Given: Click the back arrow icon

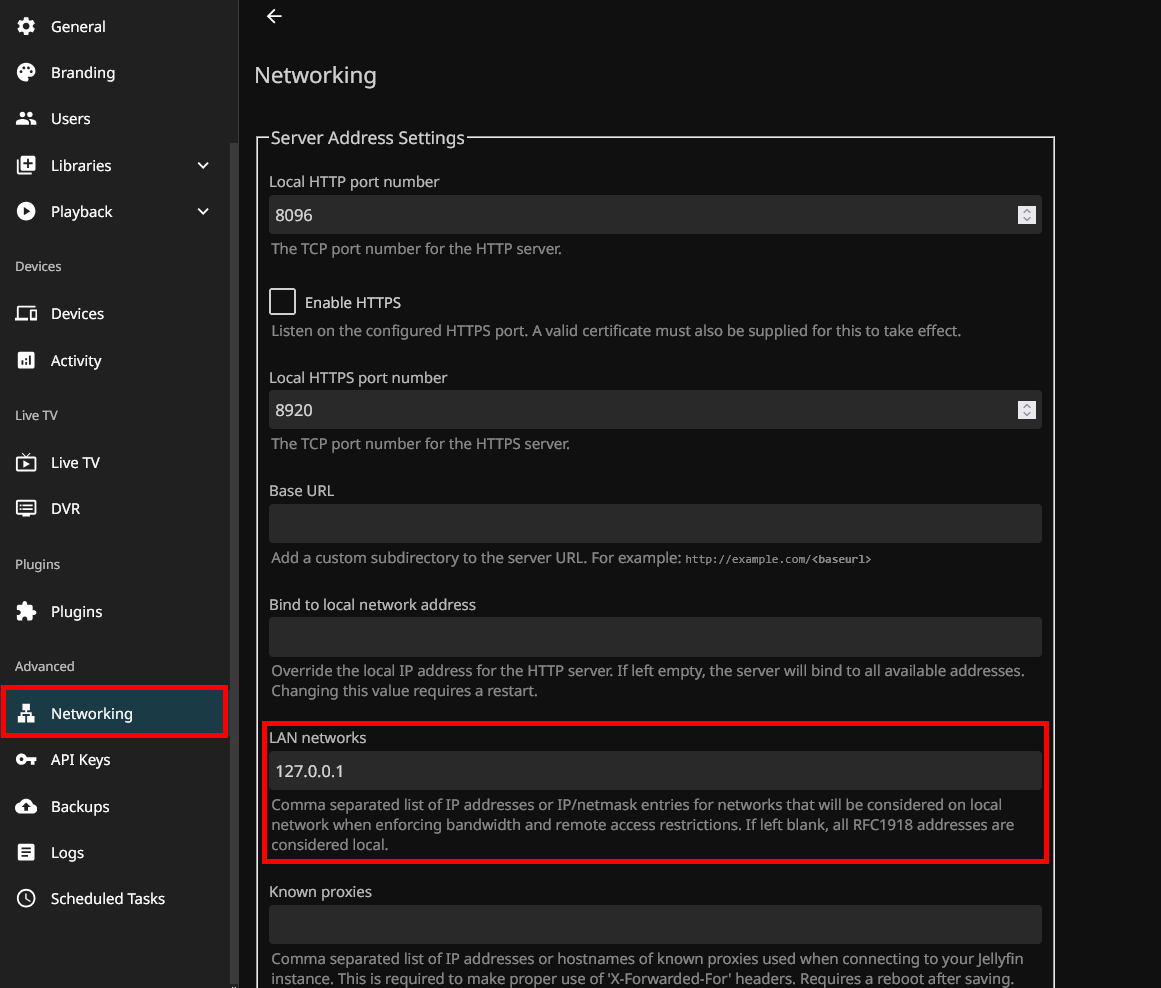Looking at the screenshot, I should tap(274, 16).
